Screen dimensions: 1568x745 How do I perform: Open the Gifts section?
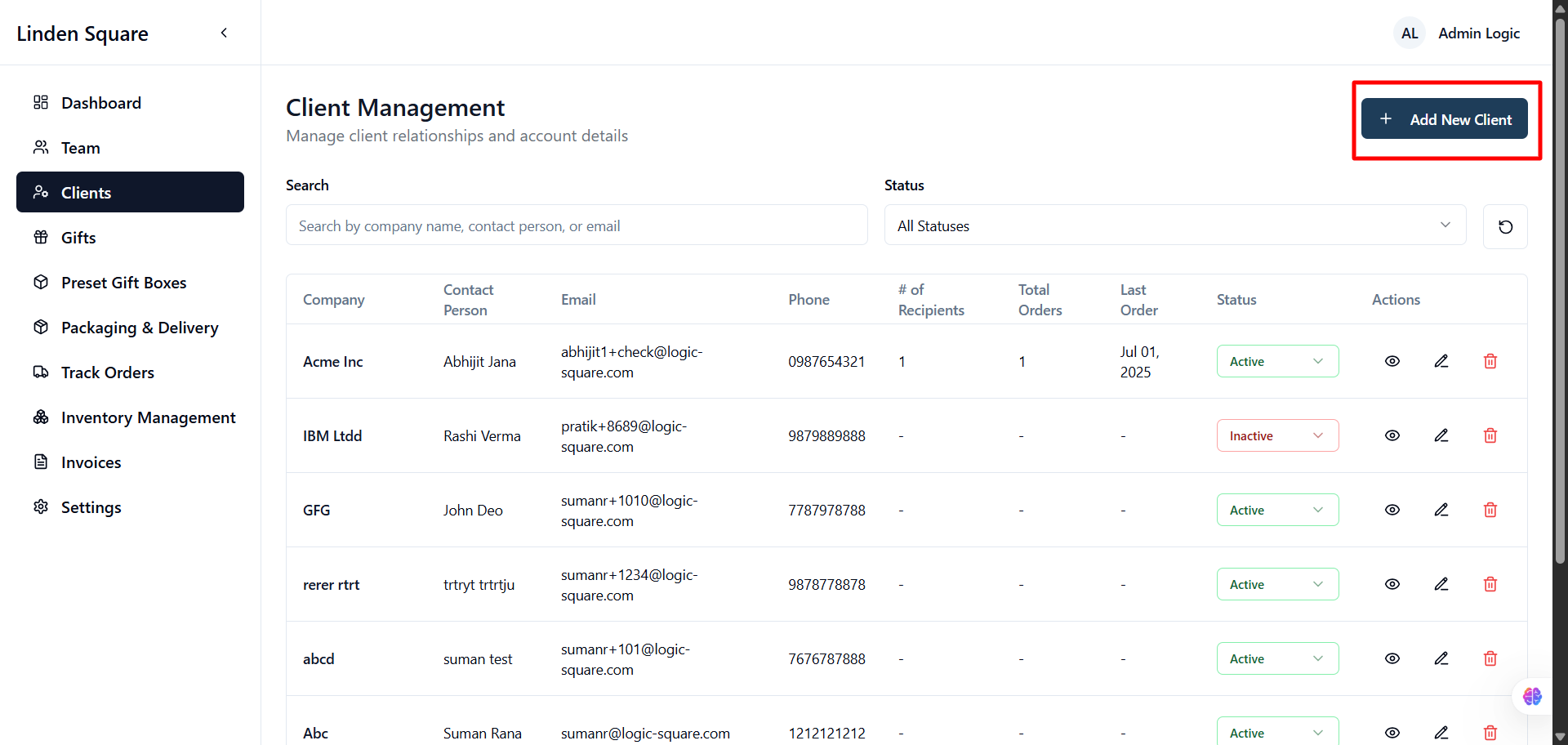pyautogui.click(x=130, y=237)
